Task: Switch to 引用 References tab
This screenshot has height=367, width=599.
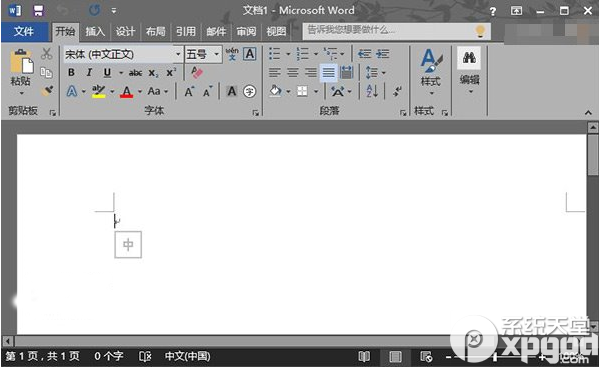Action: [x=186, y=31]
